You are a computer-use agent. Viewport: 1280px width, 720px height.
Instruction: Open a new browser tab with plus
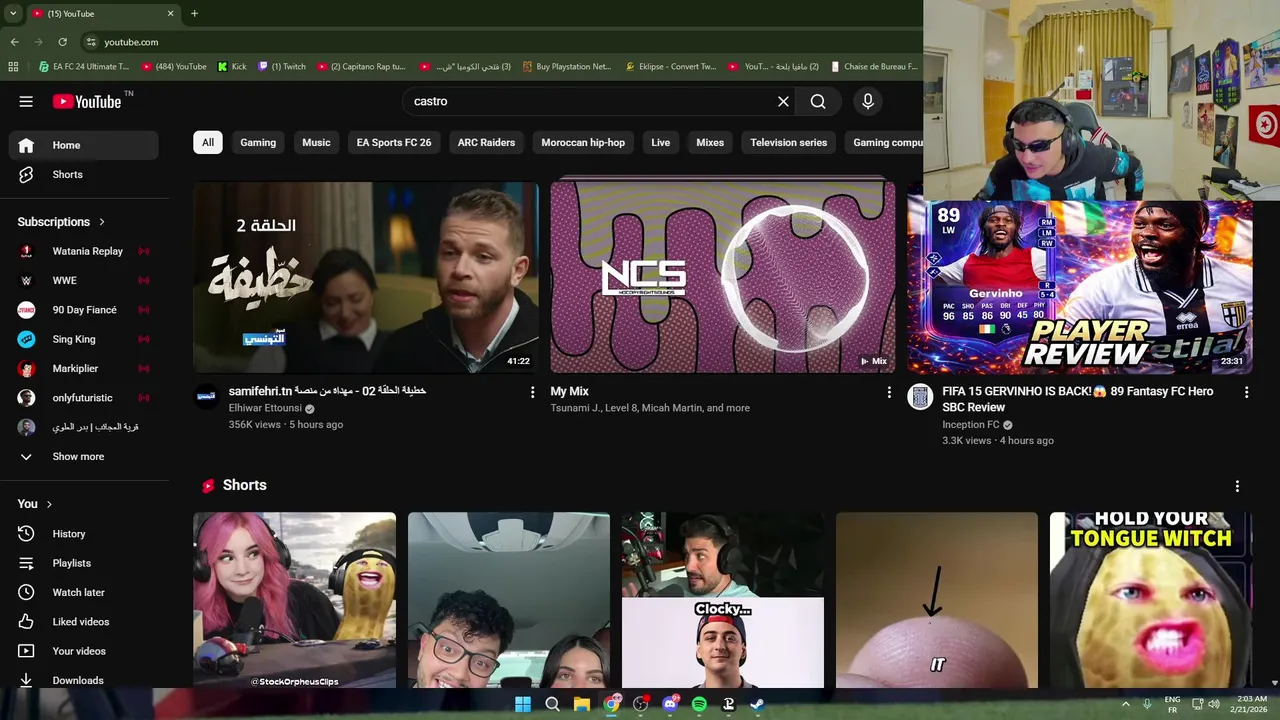click(x=194, y=13)
